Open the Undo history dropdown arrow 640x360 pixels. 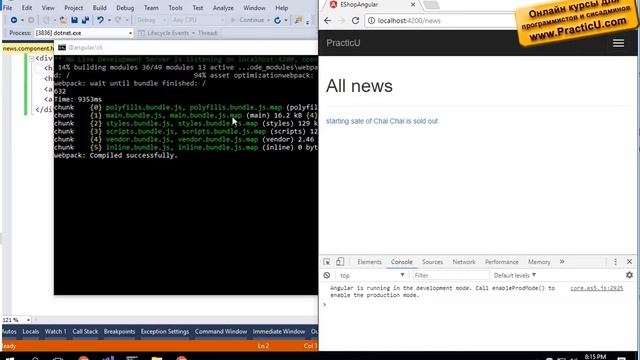click(109, 20)
